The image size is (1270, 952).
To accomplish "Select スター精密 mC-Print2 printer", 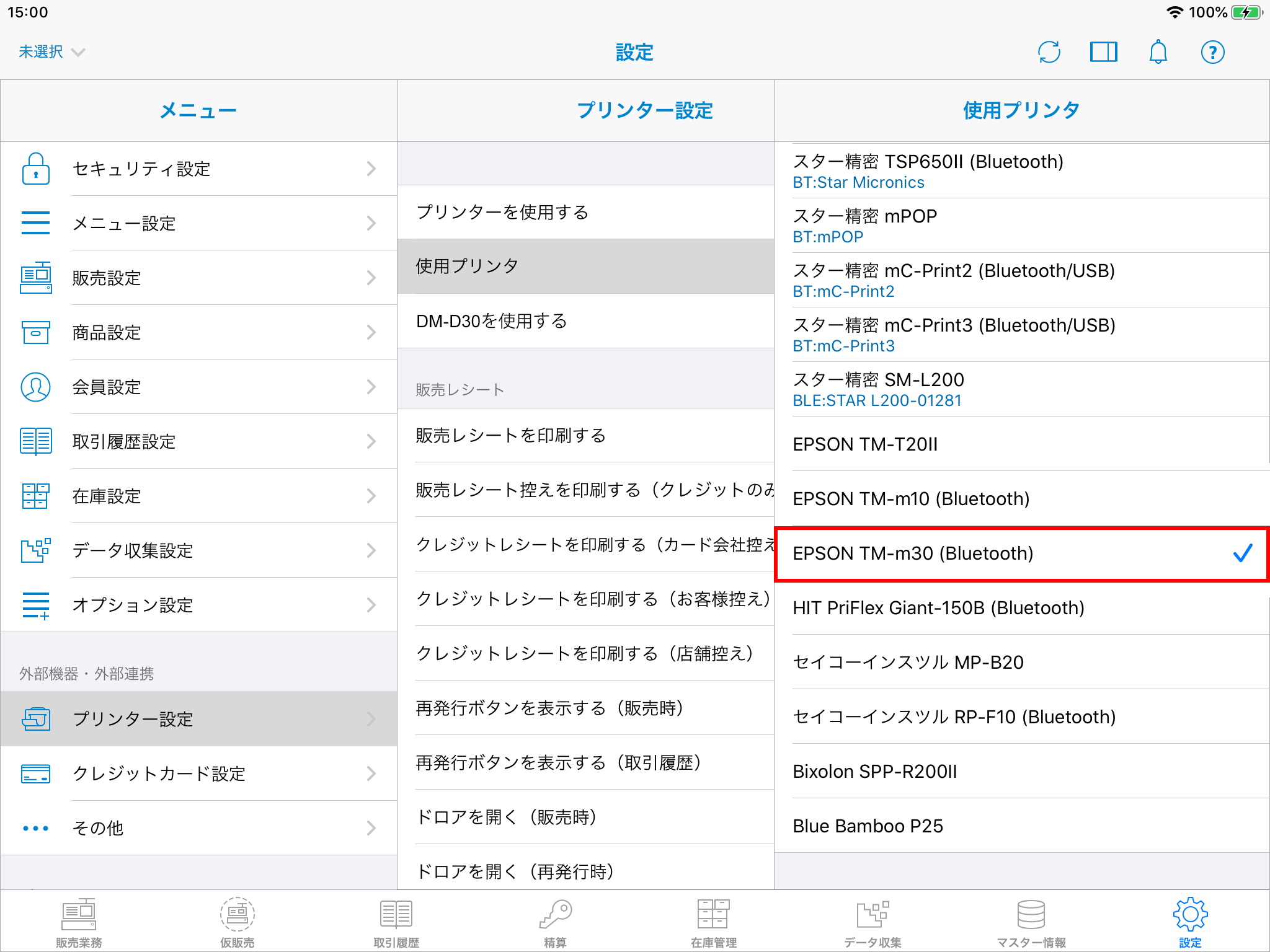I will point(1022,280).
